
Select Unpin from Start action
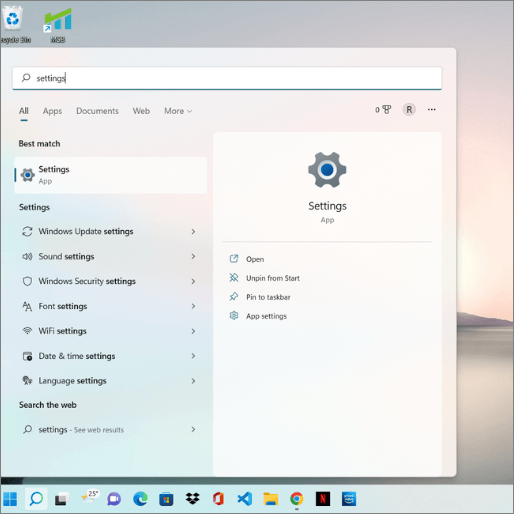(x=273, y=278)
